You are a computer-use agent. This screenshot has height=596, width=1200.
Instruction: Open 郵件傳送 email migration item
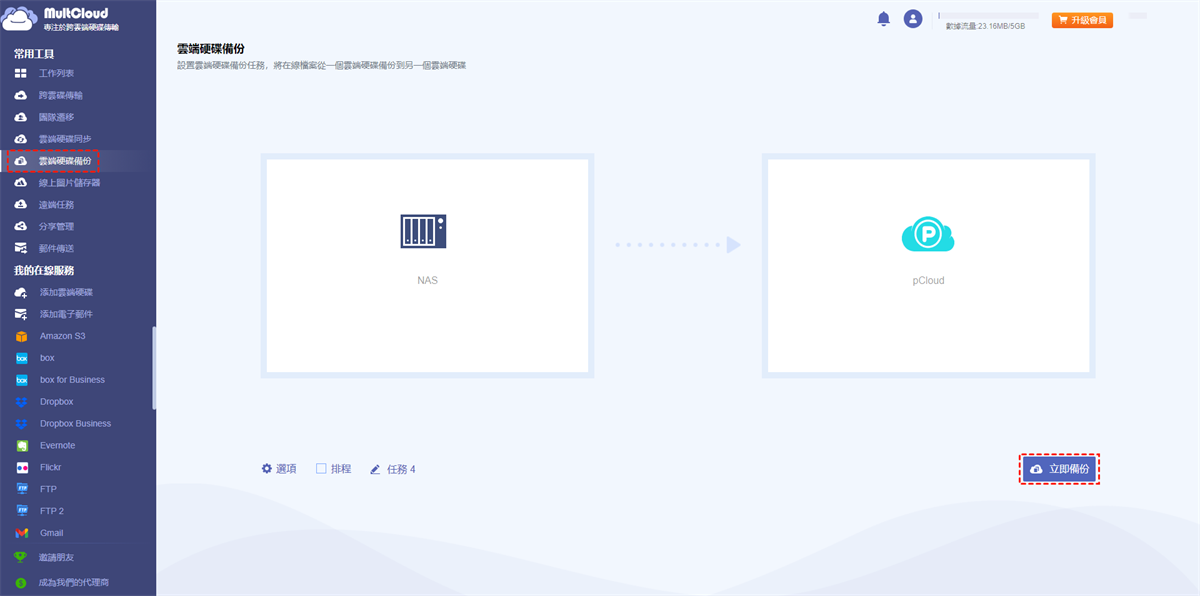pyautogui.click(x=56, y=249)
